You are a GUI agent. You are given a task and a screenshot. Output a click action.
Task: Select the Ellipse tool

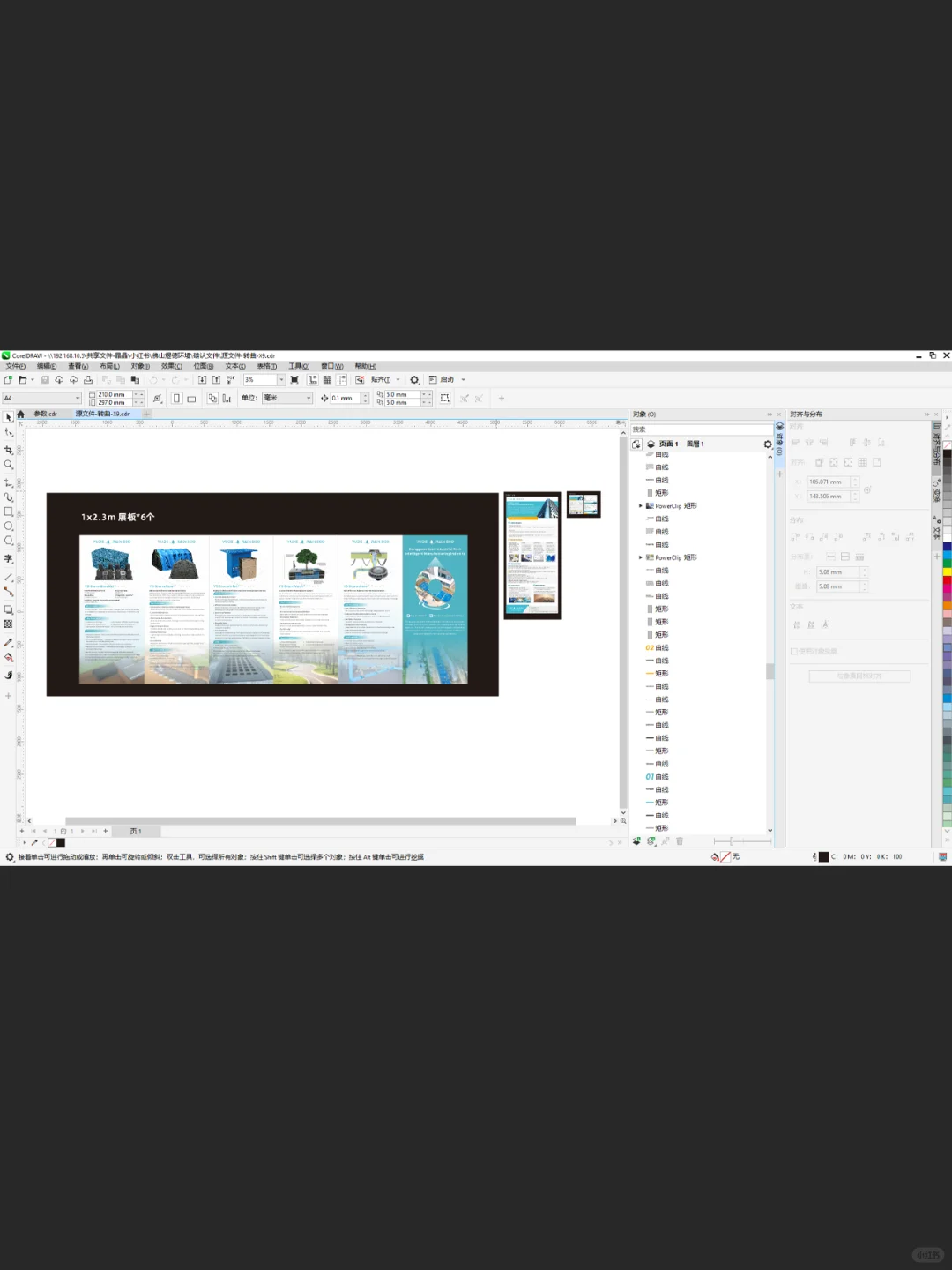9,526
